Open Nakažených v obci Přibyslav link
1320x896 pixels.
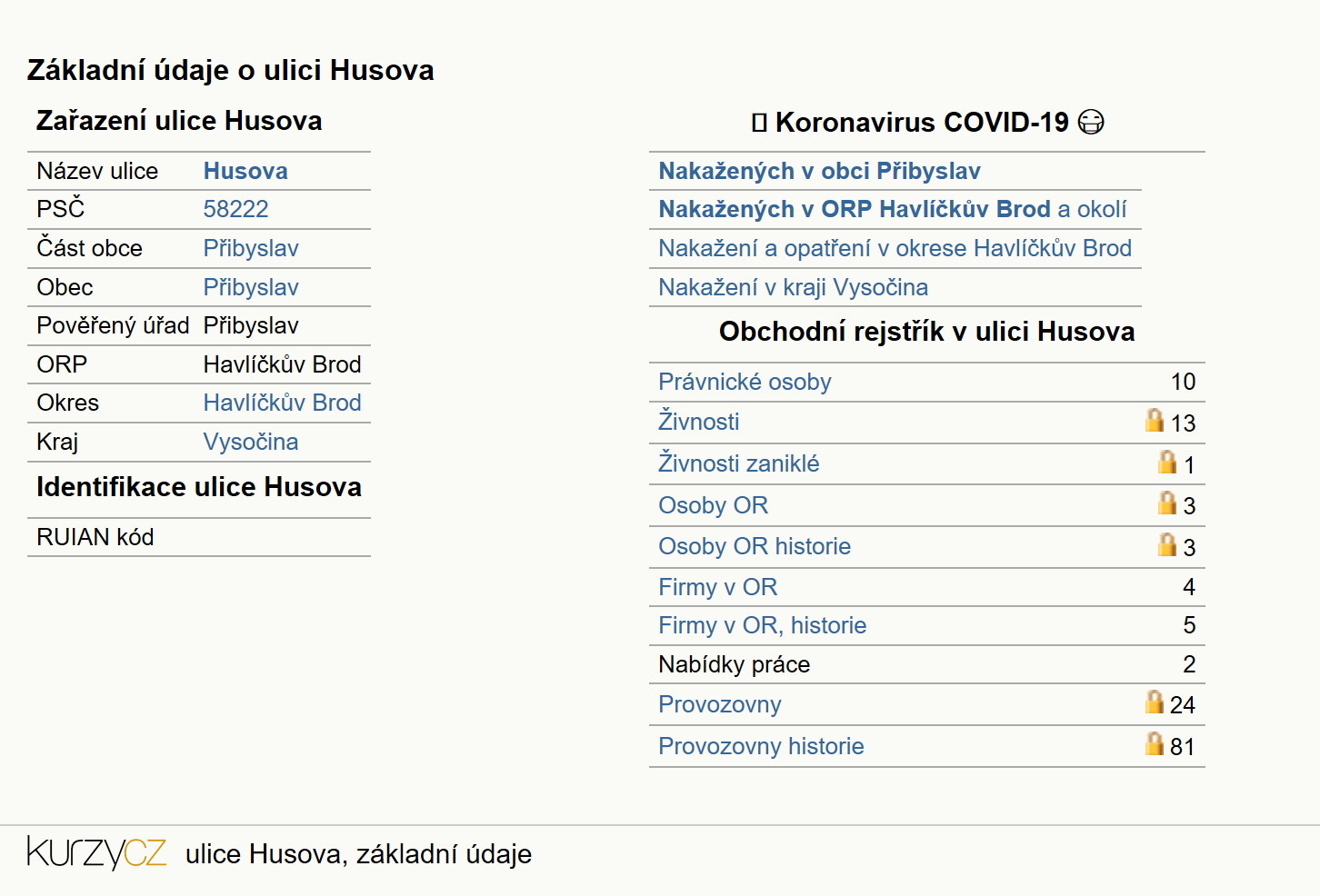click(x=820, y=171)
